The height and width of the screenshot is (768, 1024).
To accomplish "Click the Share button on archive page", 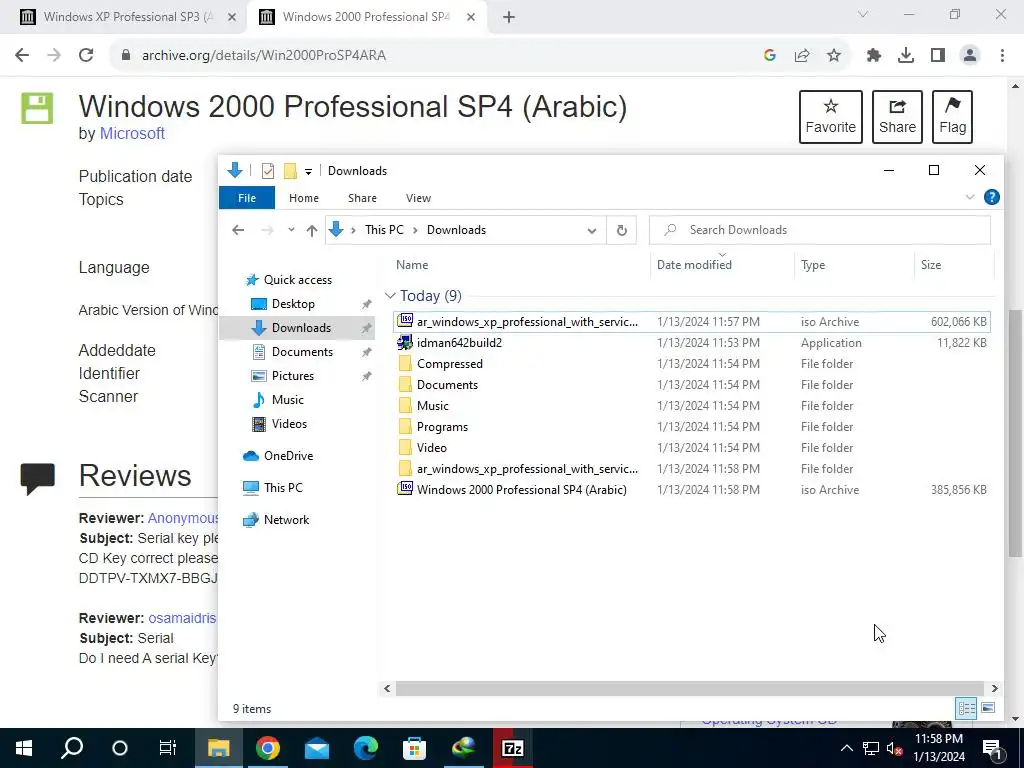I will [897, 117].
